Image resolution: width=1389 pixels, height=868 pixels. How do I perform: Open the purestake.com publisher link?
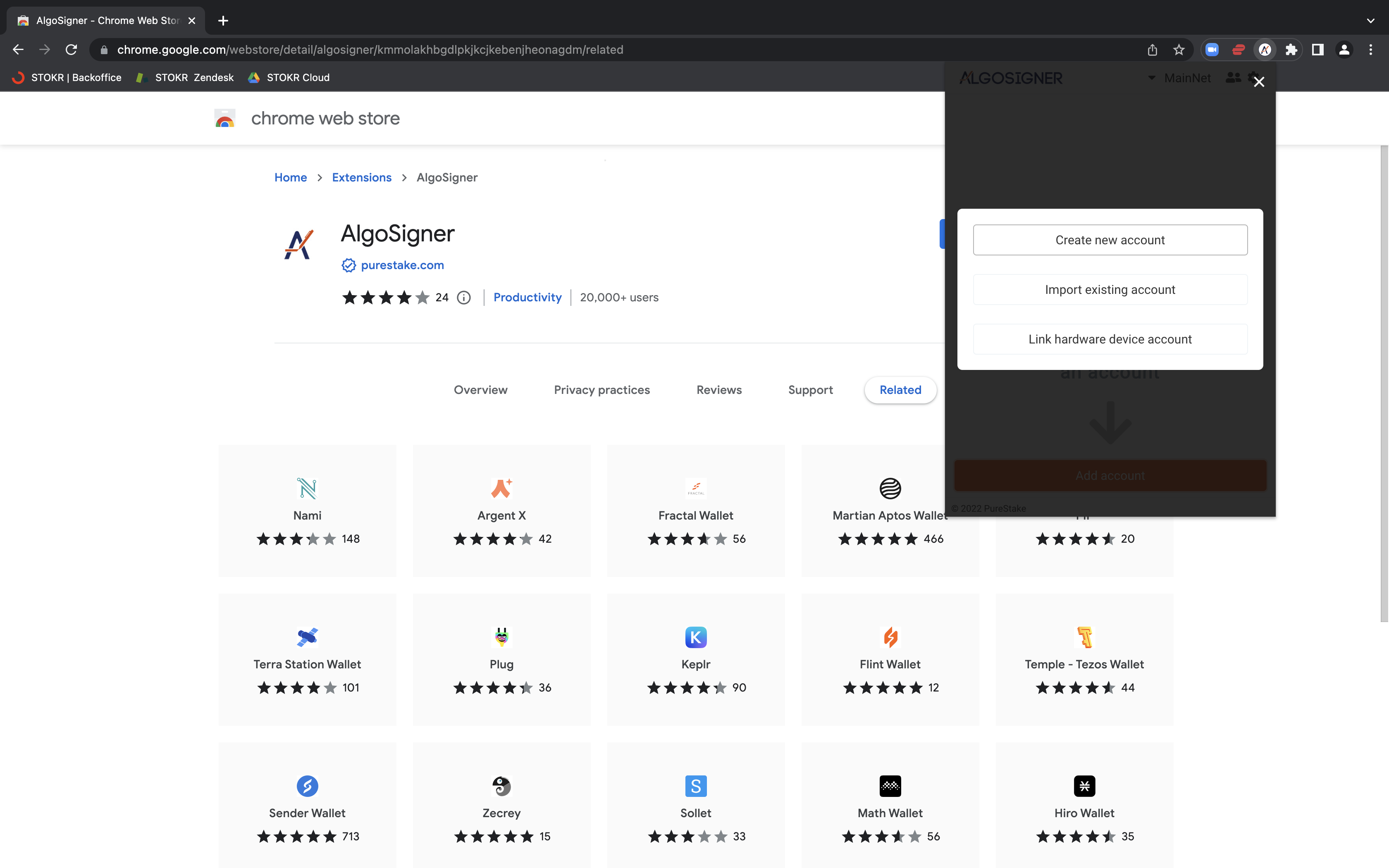pos(402,265)
